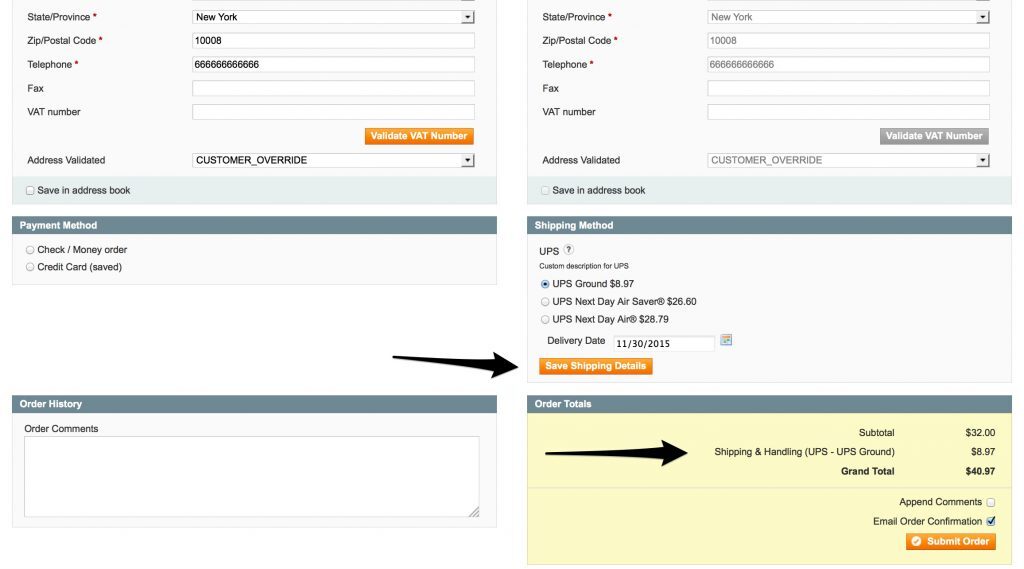Choose Credit Card (saved) payment method
Screen dimensions: 1024x569
(30, 267)
